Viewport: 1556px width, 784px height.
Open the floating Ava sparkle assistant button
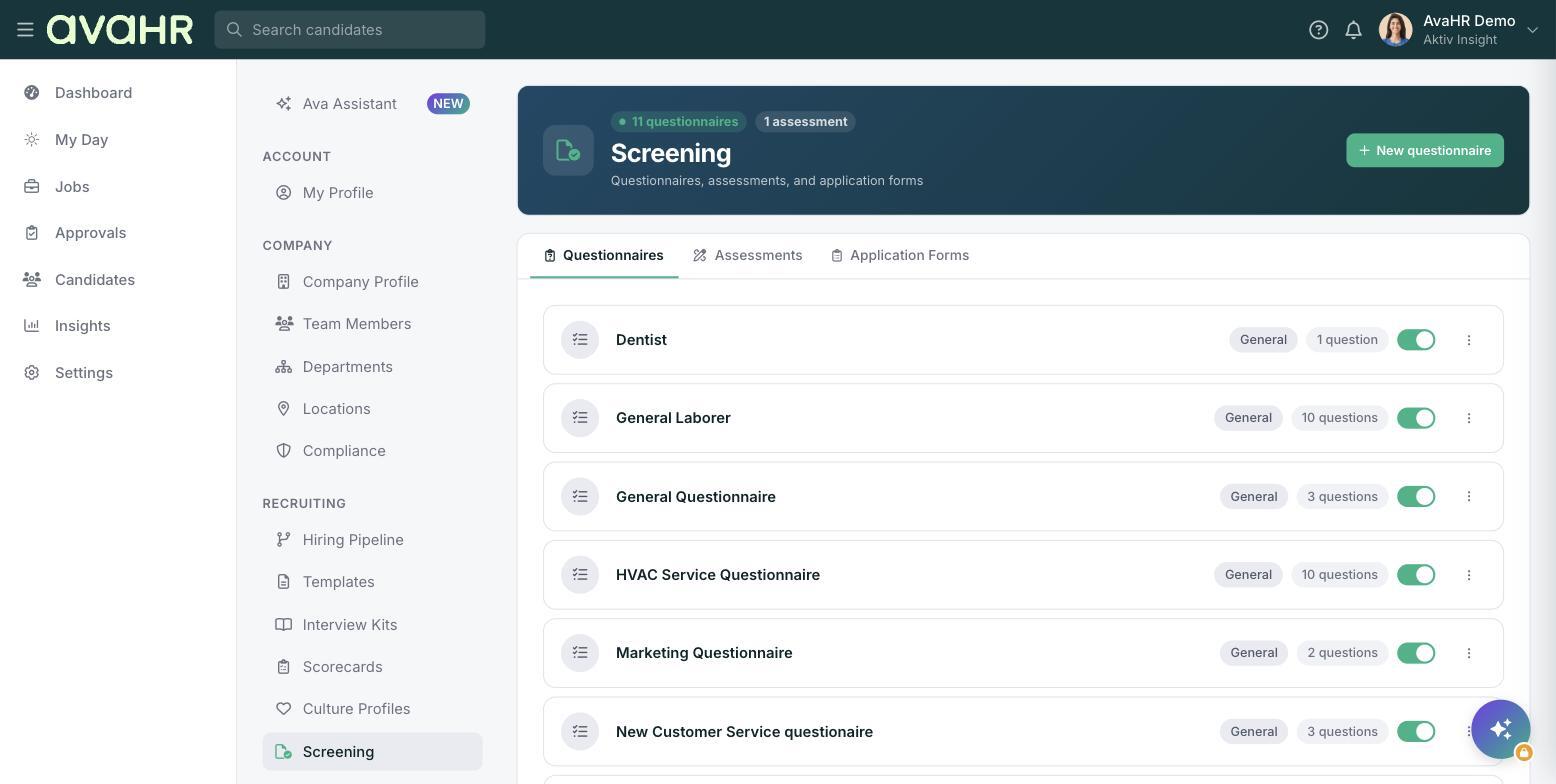(1500, 729)
